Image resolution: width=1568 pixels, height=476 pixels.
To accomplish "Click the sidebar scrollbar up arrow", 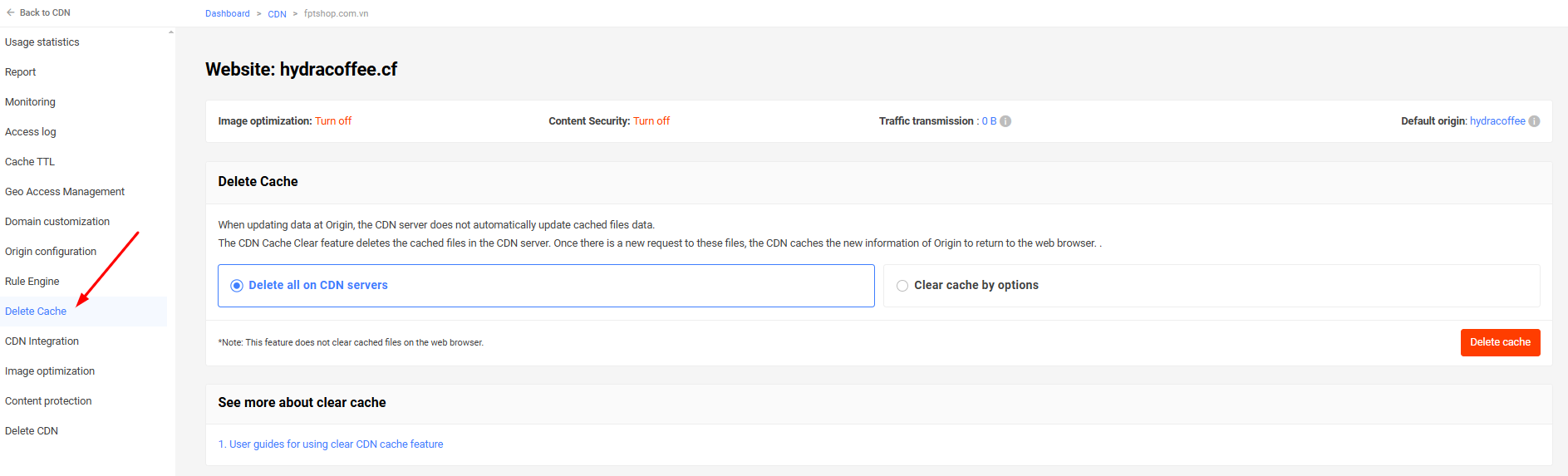I will pyautogui.click(x=171, y=32).
